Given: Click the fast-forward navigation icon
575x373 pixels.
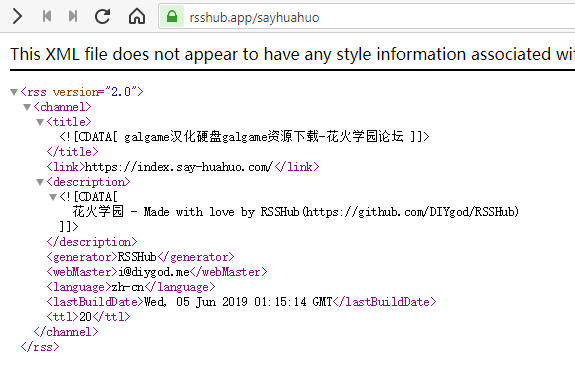Looking at the screenshot, I should (73, 16).
